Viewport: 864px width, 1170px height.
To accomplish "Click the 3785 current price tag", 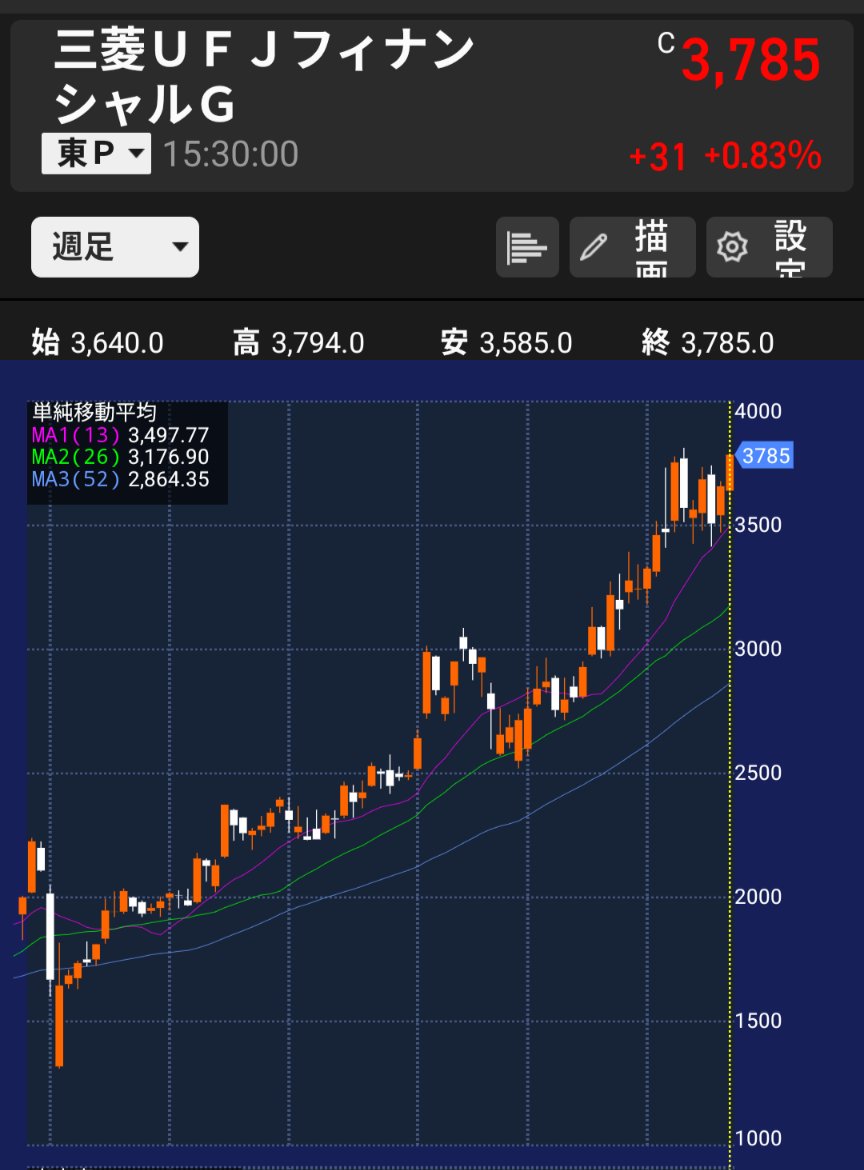I will pyautogui.click(x=765, y=455).
